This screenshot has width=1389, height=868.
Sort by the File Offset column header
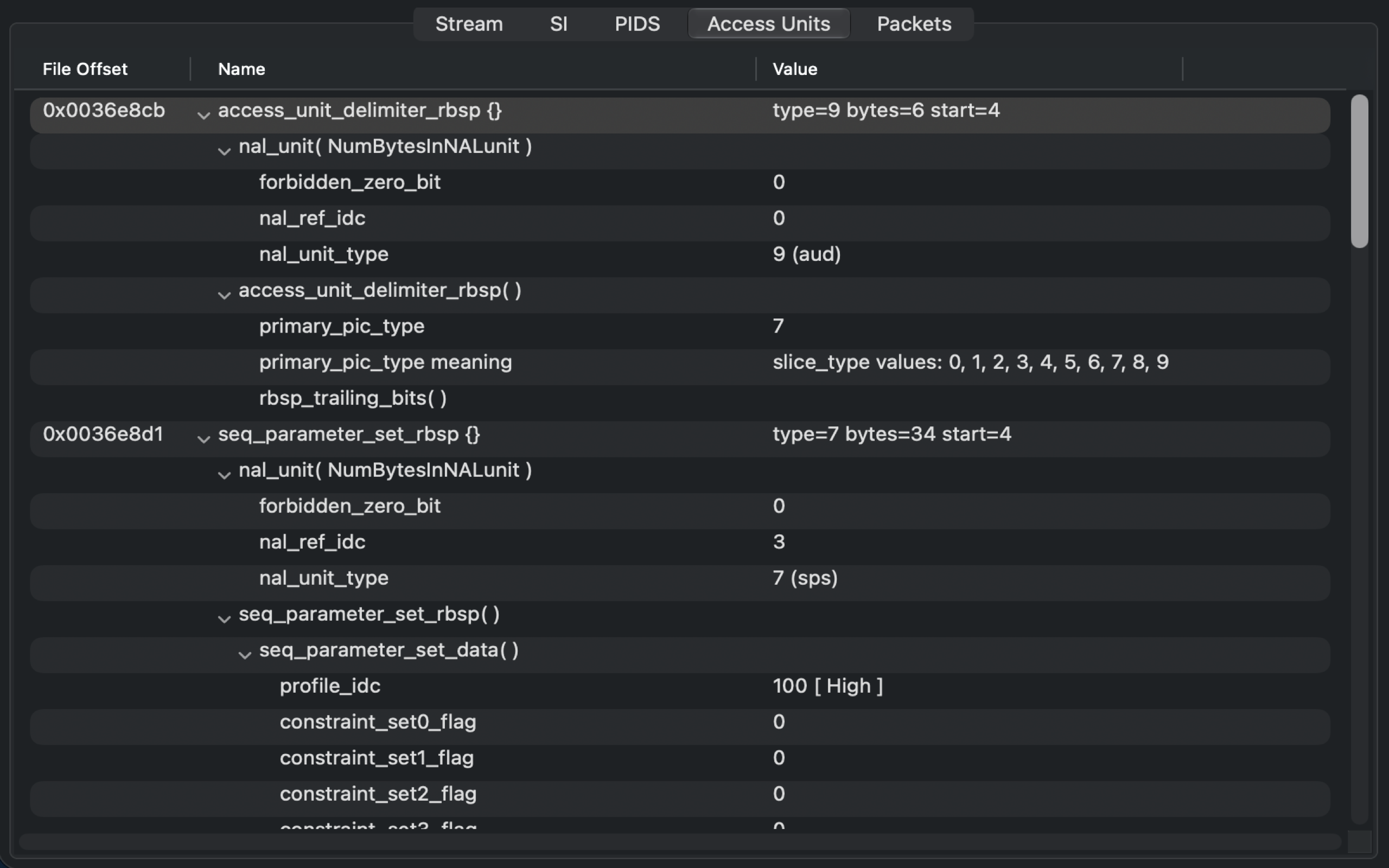click(85, 69)
